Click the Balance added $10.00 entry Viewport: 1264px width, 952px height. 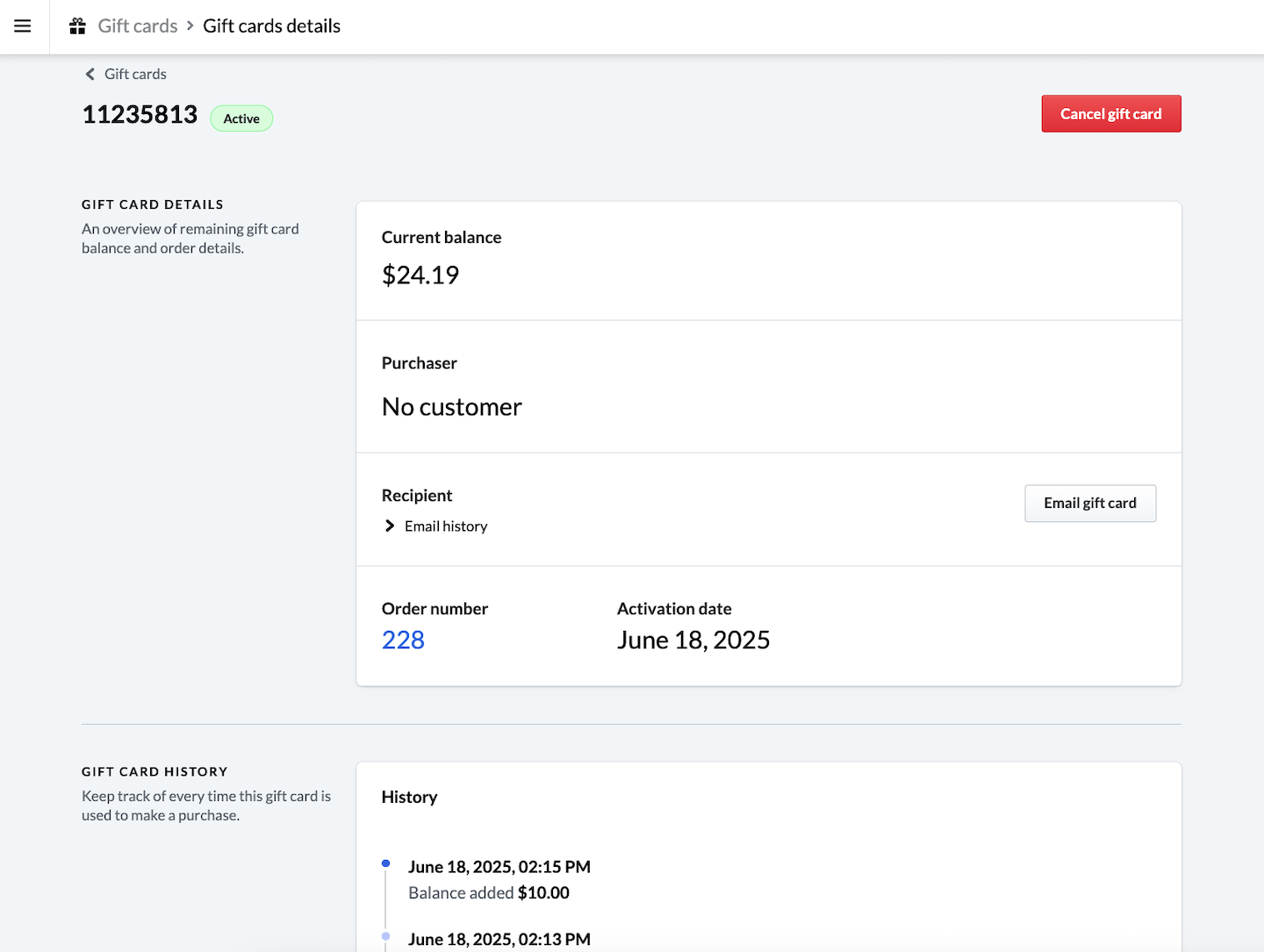coord(489,893)
